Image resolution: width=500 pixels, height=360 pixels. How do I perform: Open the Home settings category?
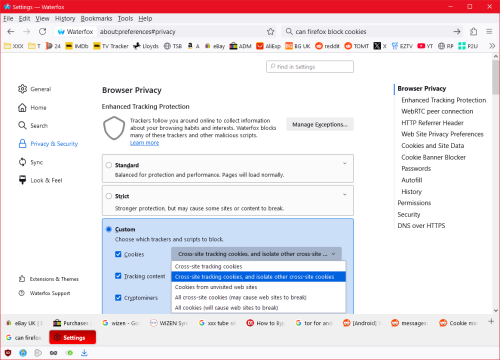32,108
